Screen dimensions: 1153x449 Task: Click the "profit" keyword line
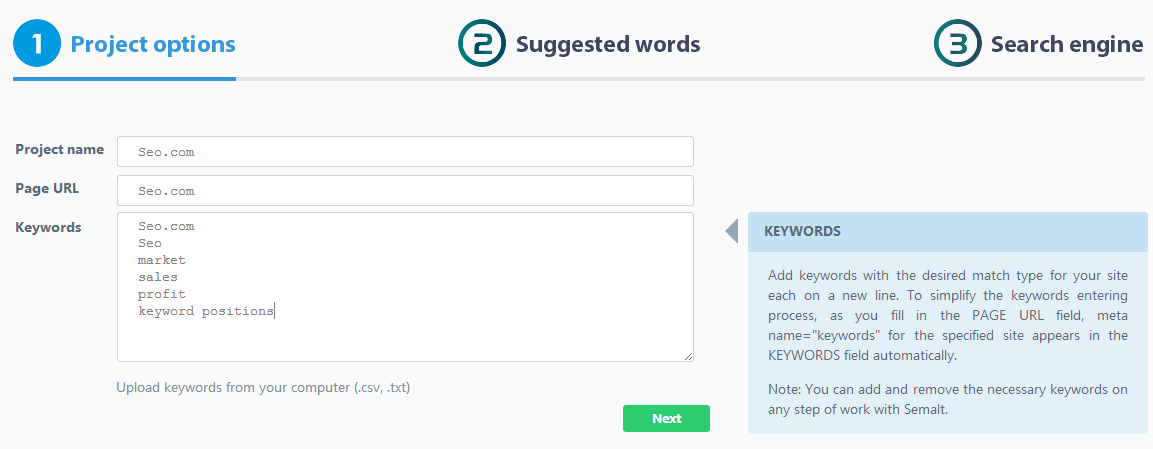(x=162, y=294)
